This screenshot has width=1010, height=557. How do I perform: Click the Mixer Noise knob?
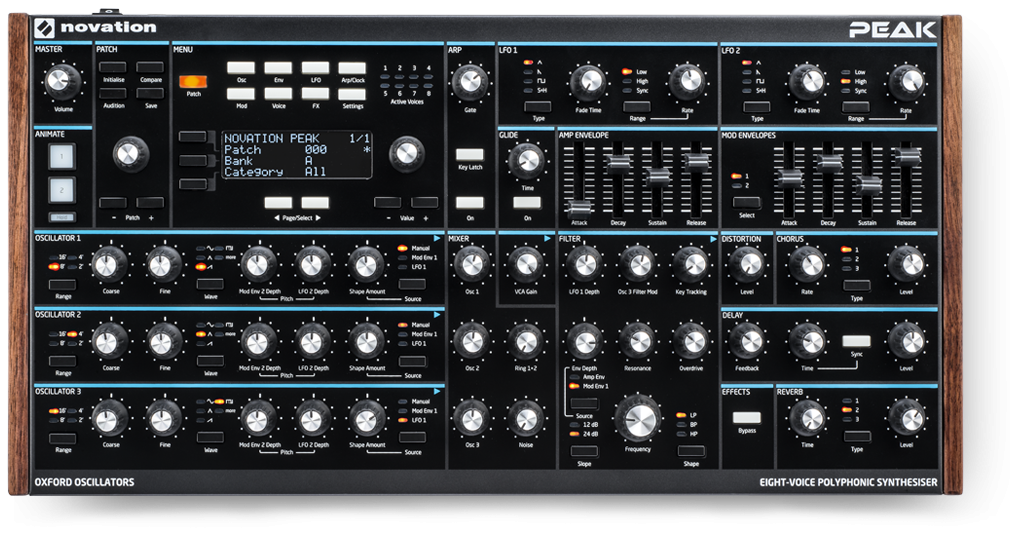tap(526, 416)
